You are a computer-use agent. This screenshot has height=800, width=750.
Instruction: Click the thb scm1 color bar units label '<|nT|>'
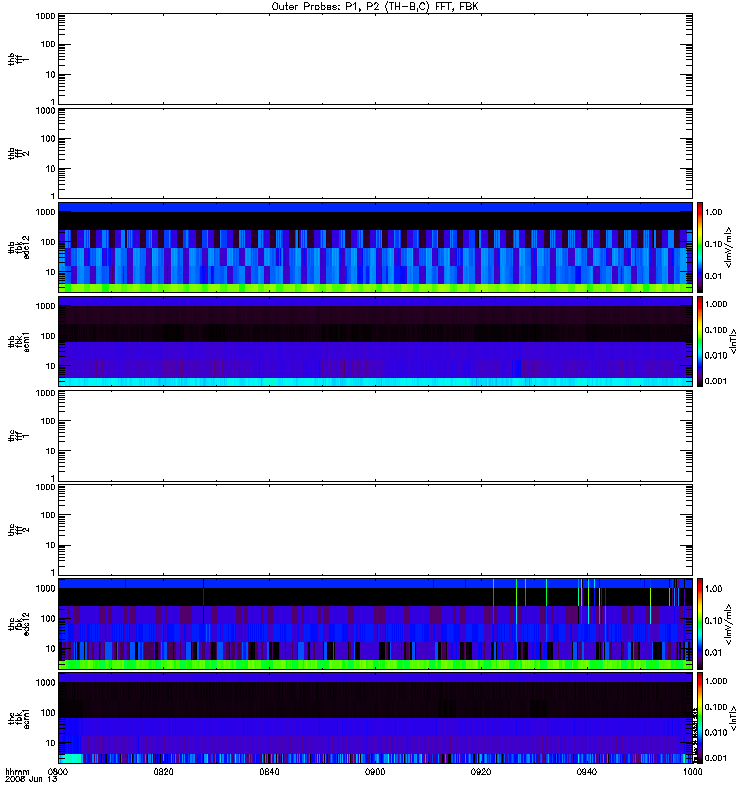[x=733, y=341]
